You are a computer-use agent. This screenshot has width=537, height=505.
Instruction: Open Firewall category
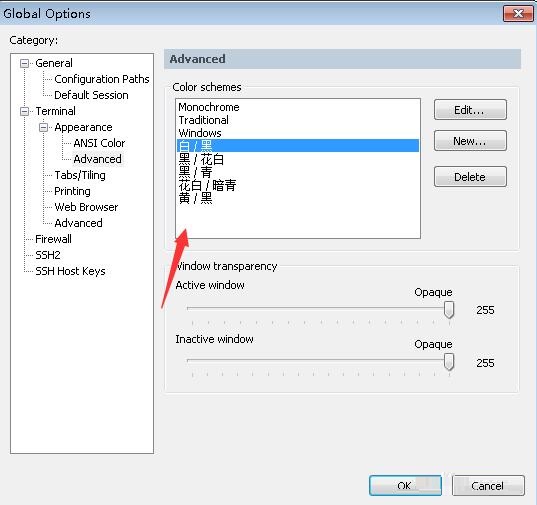coord(53,239)
